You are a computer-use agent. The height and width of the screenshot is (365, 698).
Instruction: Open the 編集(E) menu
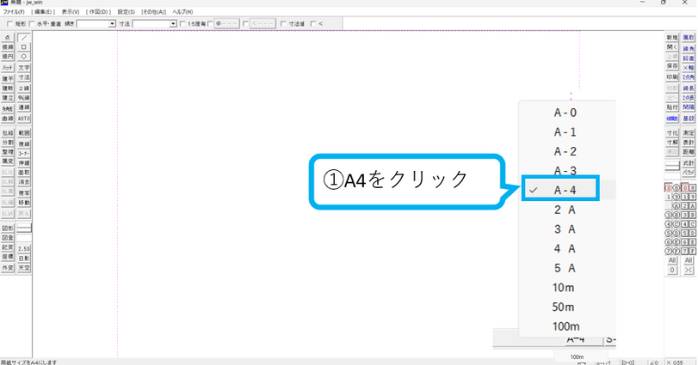tap(43, 12)
